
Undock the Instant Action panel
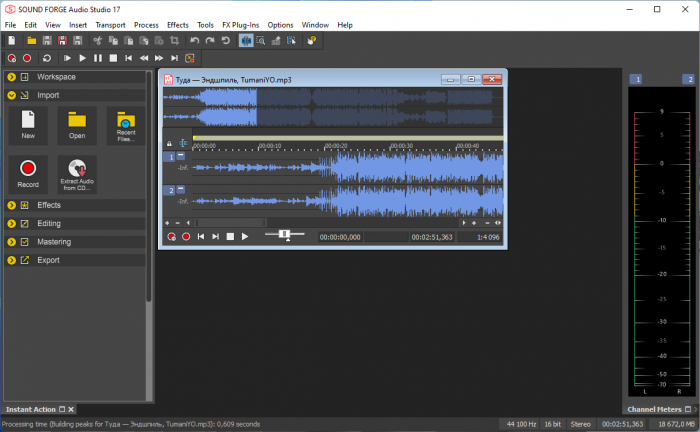pos(62,409)
